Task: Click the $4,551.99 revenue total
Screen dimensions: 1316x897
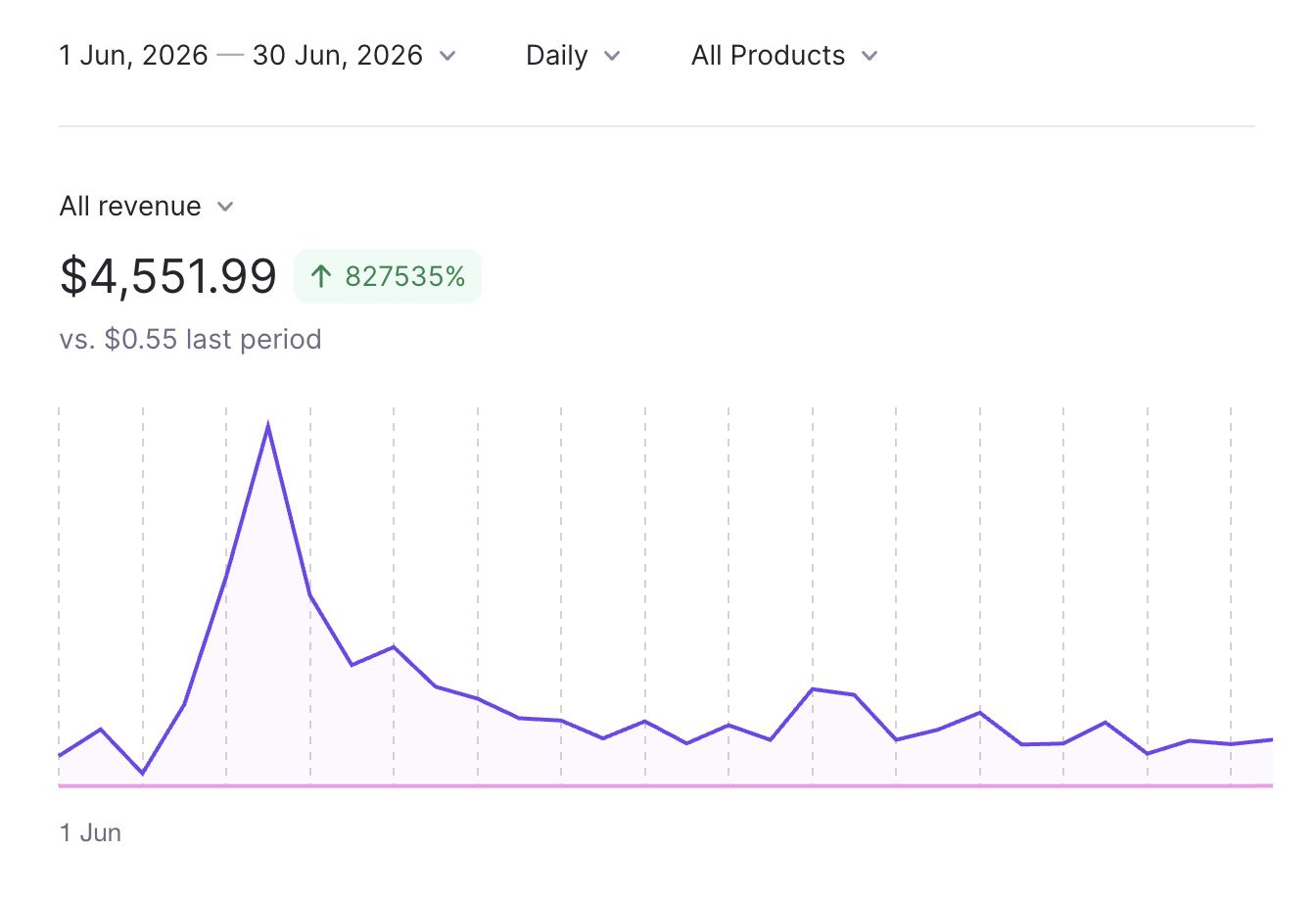Action: (x=168, y=275)
